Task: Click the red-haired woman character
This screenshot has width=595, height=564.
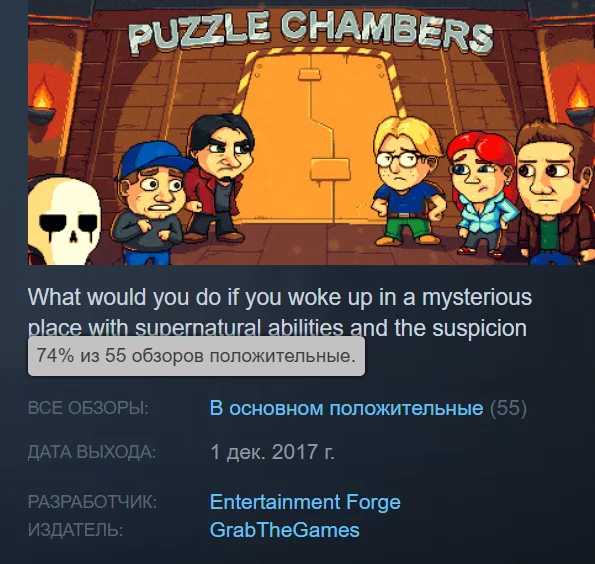Action: click(x=481, y=192)
